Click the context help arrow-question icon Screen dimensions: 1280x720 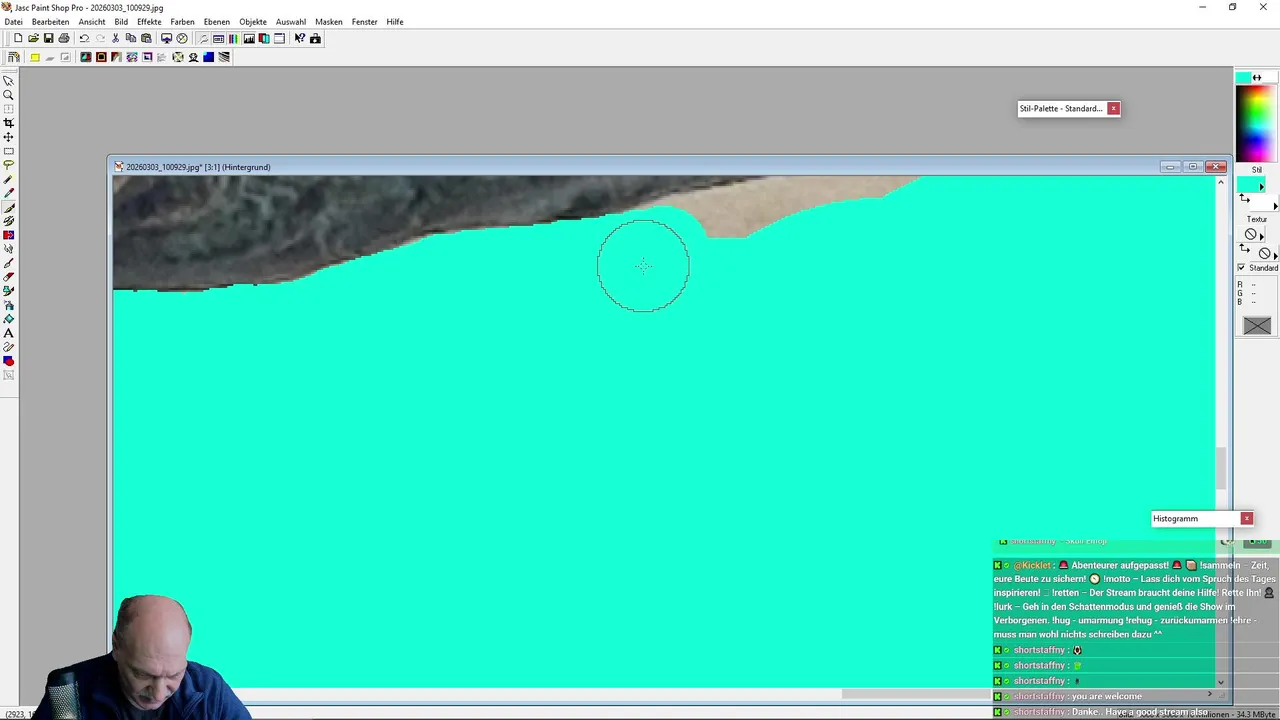pos(299,38)
